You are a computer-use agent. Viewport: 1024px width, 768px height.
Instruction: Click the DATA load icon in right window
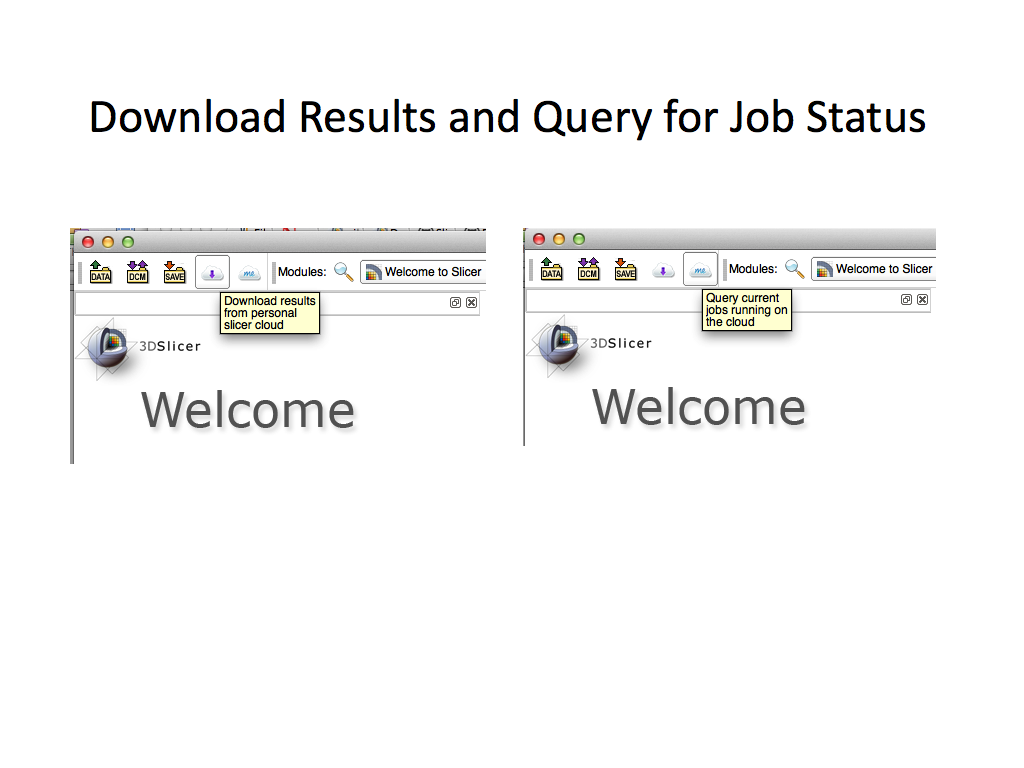[x=551, y=269]
